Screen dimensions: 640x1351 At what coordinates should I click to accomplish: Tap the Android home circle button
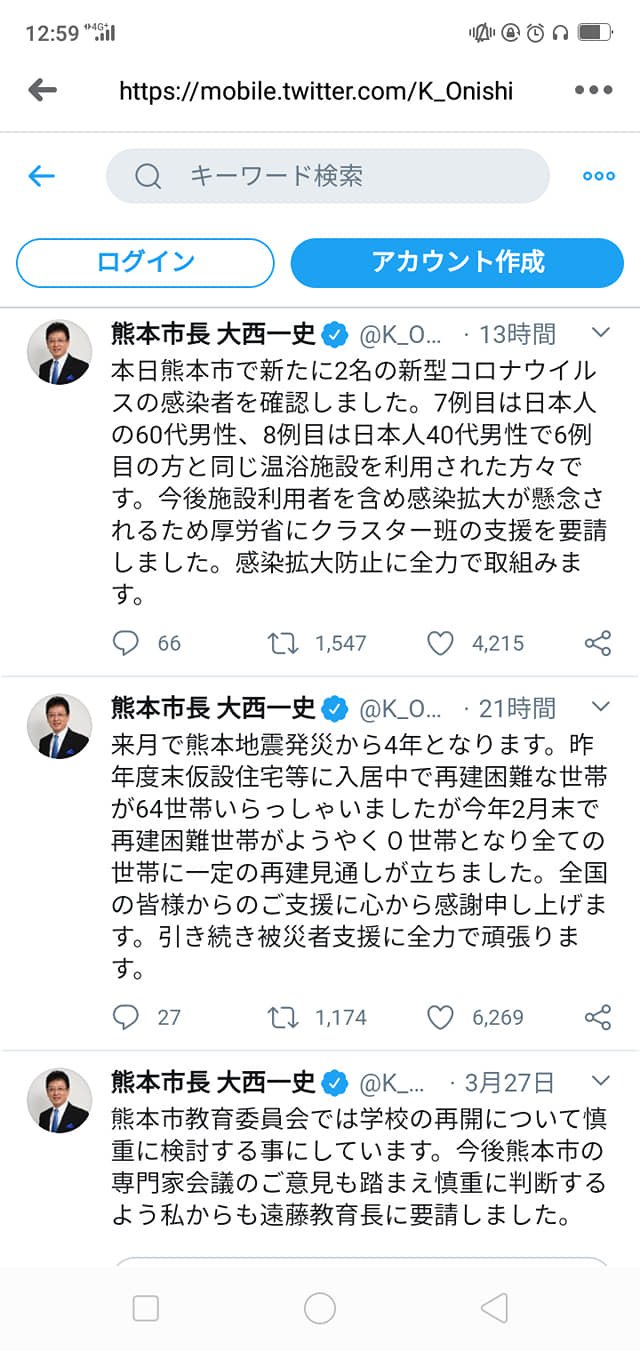(x=320, y=1308)
